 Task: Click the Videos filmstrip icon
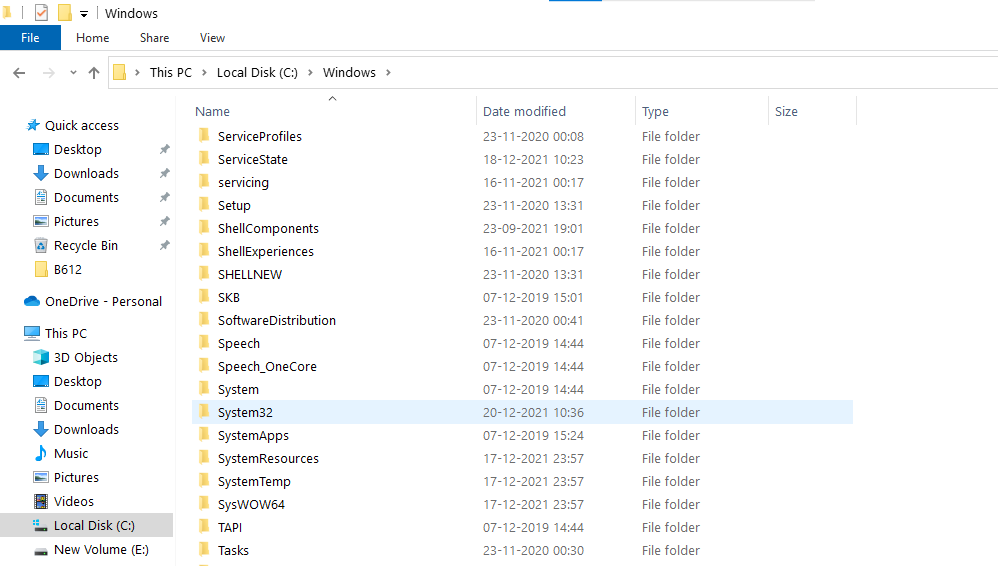point(41,502)
